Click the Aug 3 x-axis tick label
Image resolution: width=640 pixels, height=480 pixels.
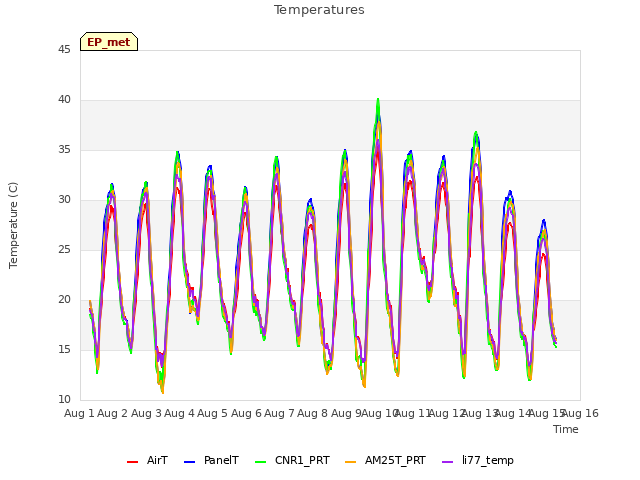click(x=146, y=413)
